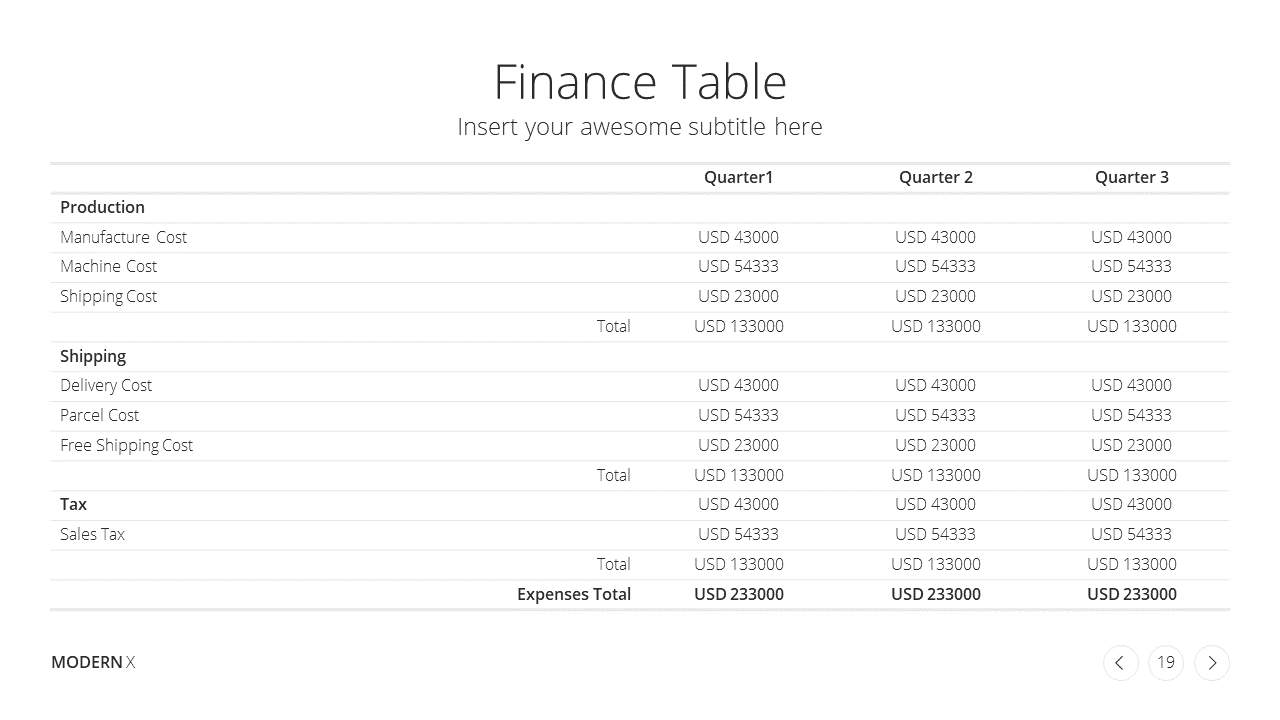Select the subtitle placeholder text
The width and height of the screenshot is (1280, 720).
[640, 127]
